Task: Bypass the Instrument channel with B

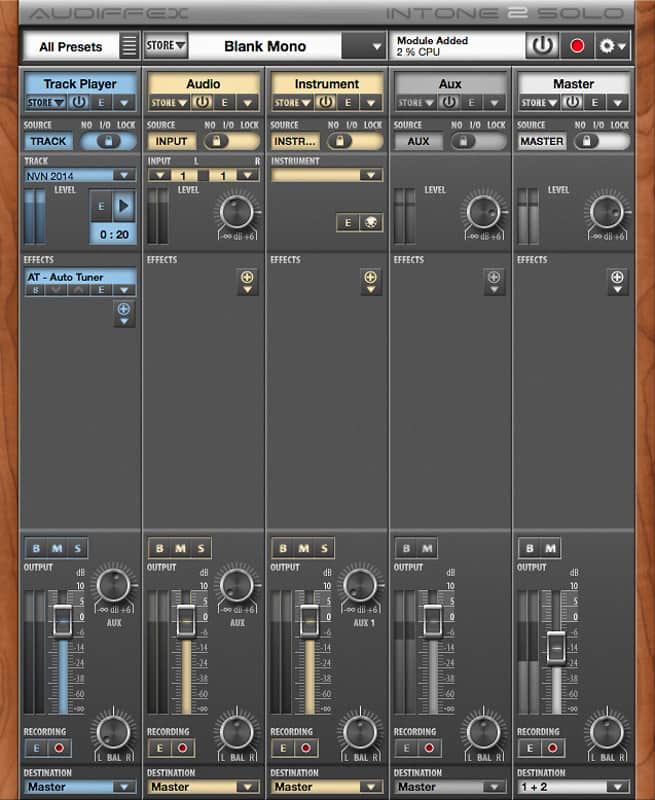Action: point(283,548)
